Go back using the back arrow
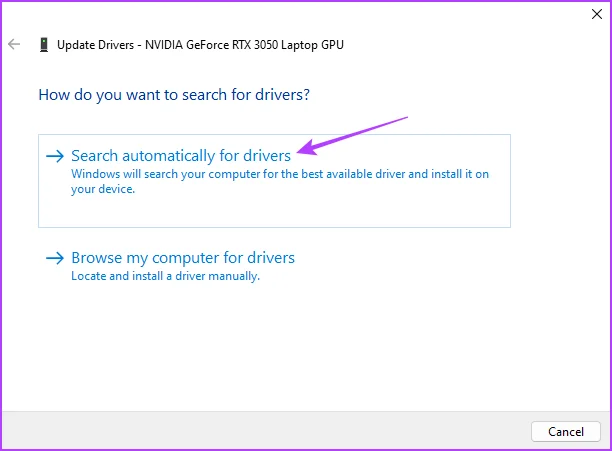 click(x=14, y=44)
